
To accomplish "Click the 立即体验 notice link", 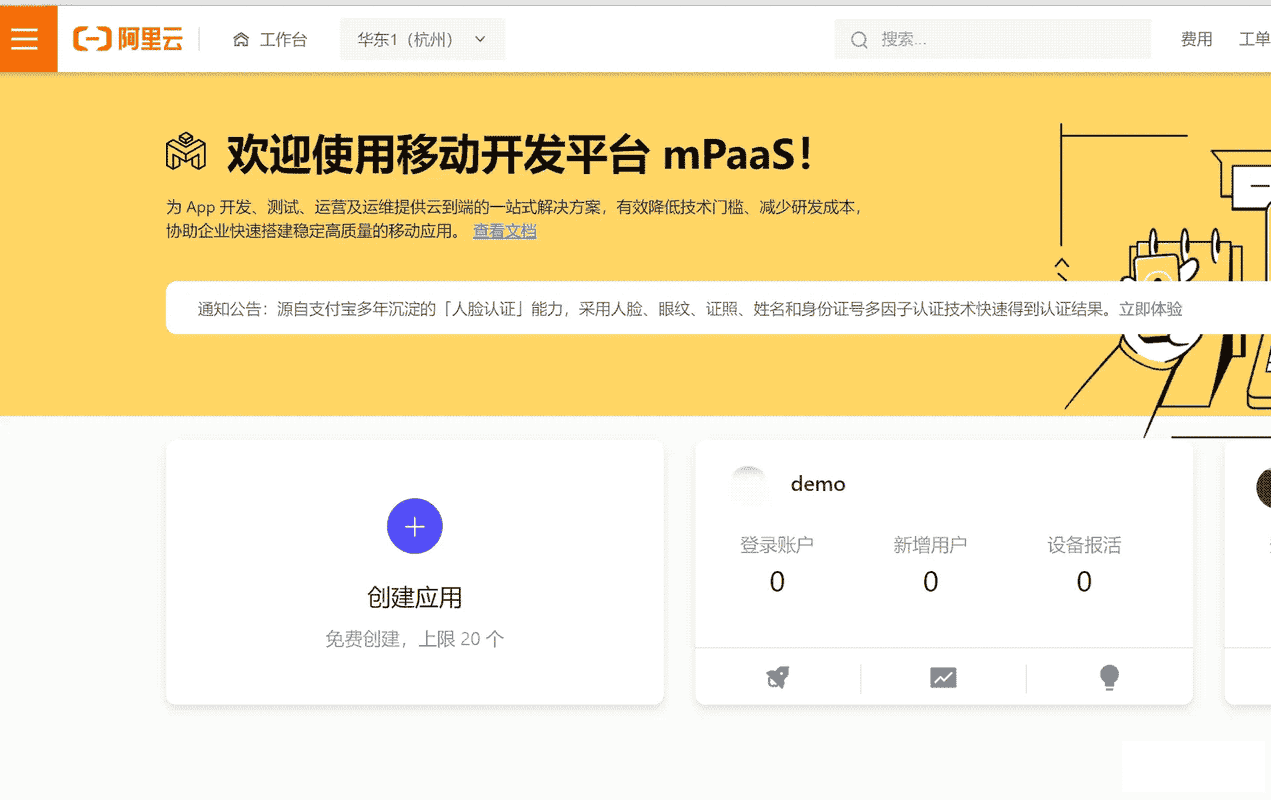I will pyautogui.click(x=1151, y=309).
